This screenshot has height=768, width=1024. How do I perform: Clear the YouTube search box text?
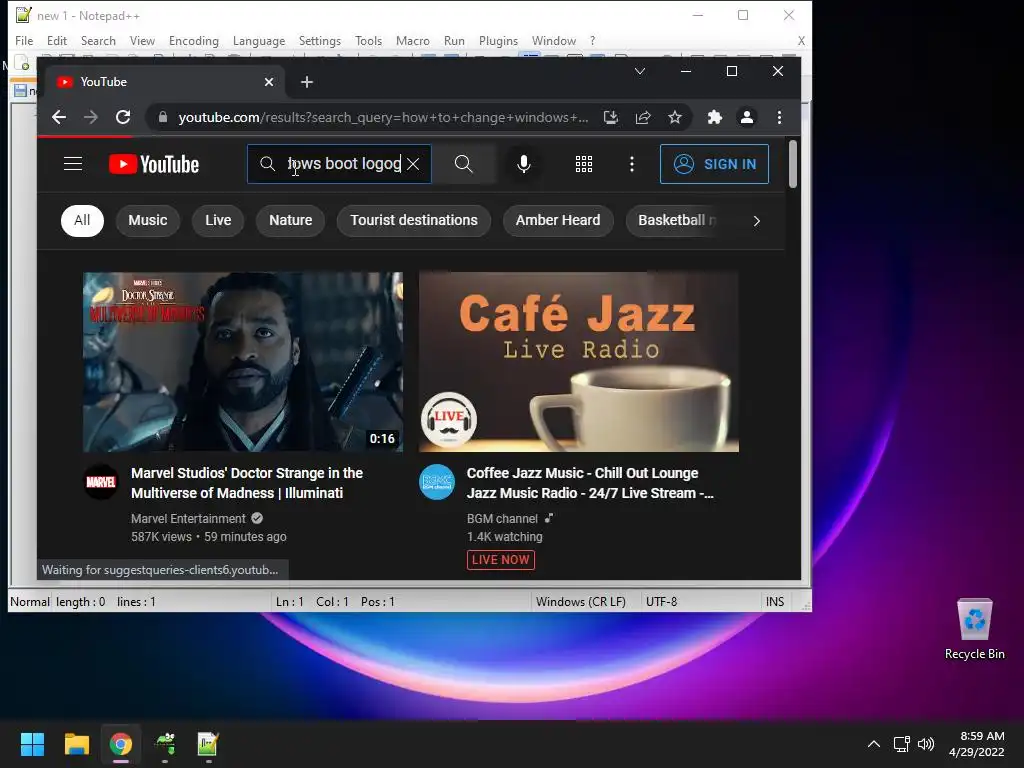[x=413, y=164]
